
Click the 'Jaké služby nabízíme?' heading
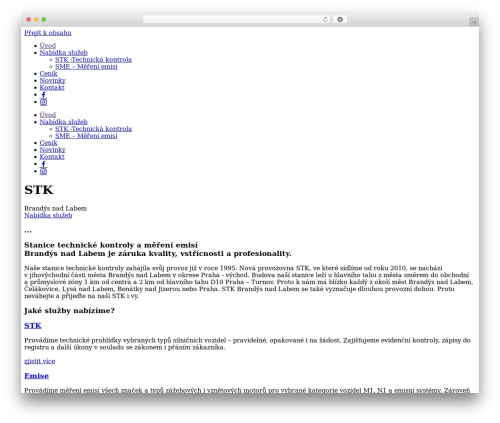coord(69,311)
